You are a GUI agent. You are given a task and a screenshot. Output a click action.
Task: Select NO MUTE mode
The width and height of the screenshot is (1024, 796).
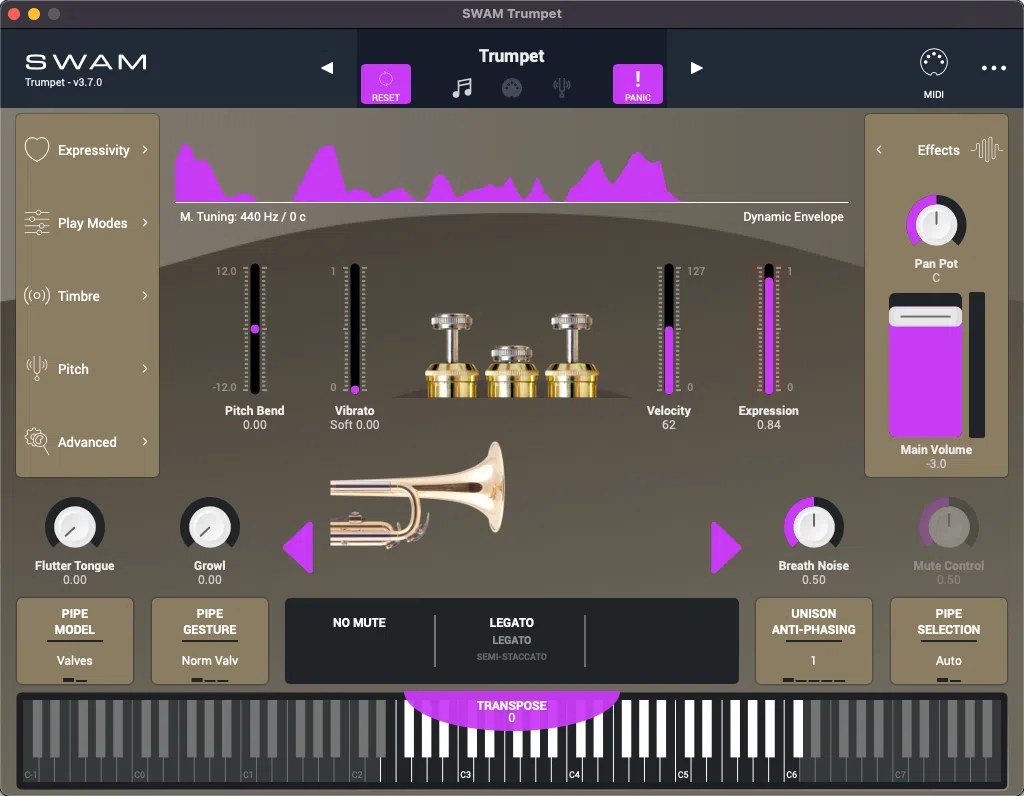click(x=360, y=622)
